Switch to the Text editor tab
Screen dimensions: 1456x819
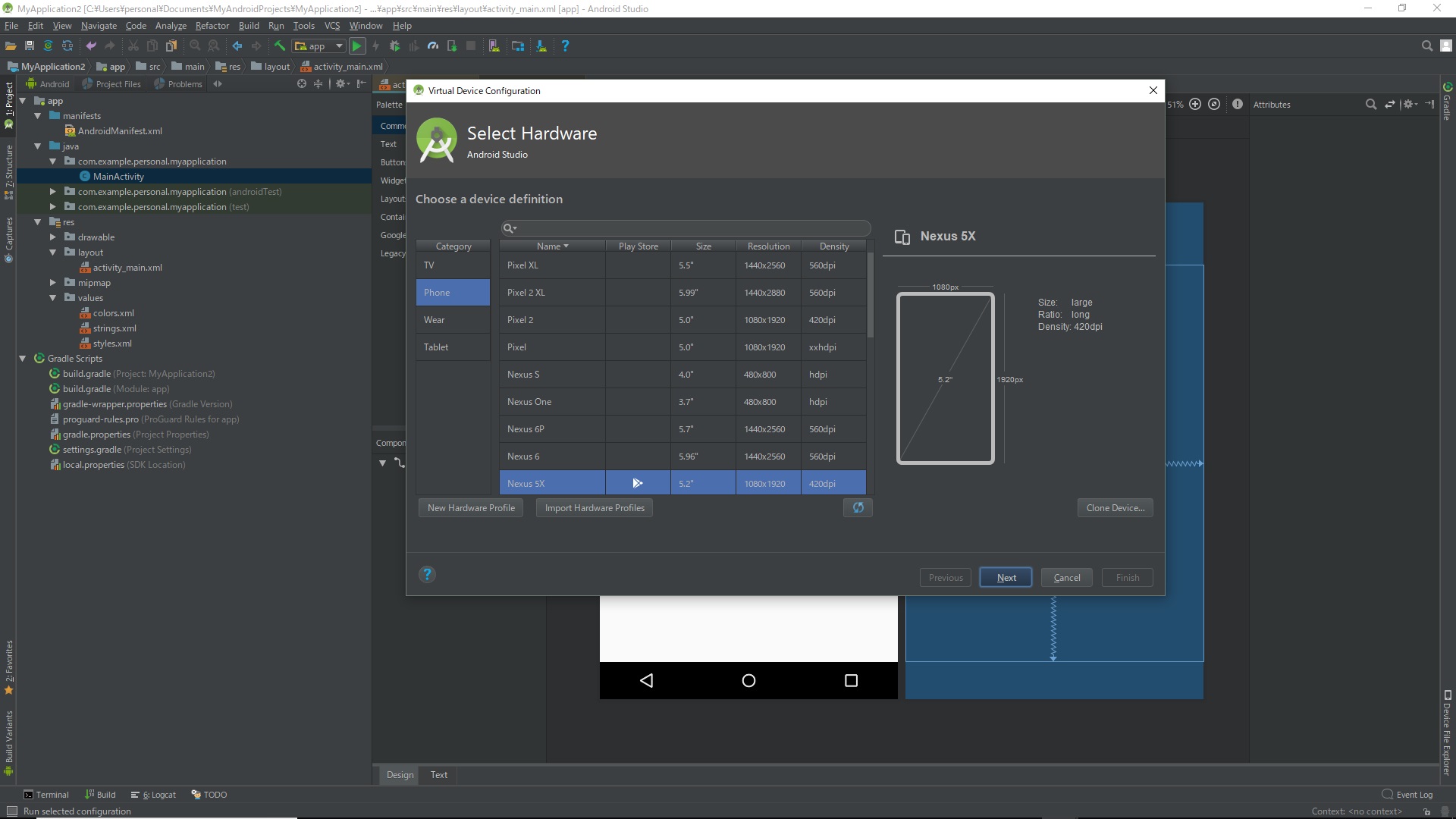pyautogui.click(x=439, y=775)
